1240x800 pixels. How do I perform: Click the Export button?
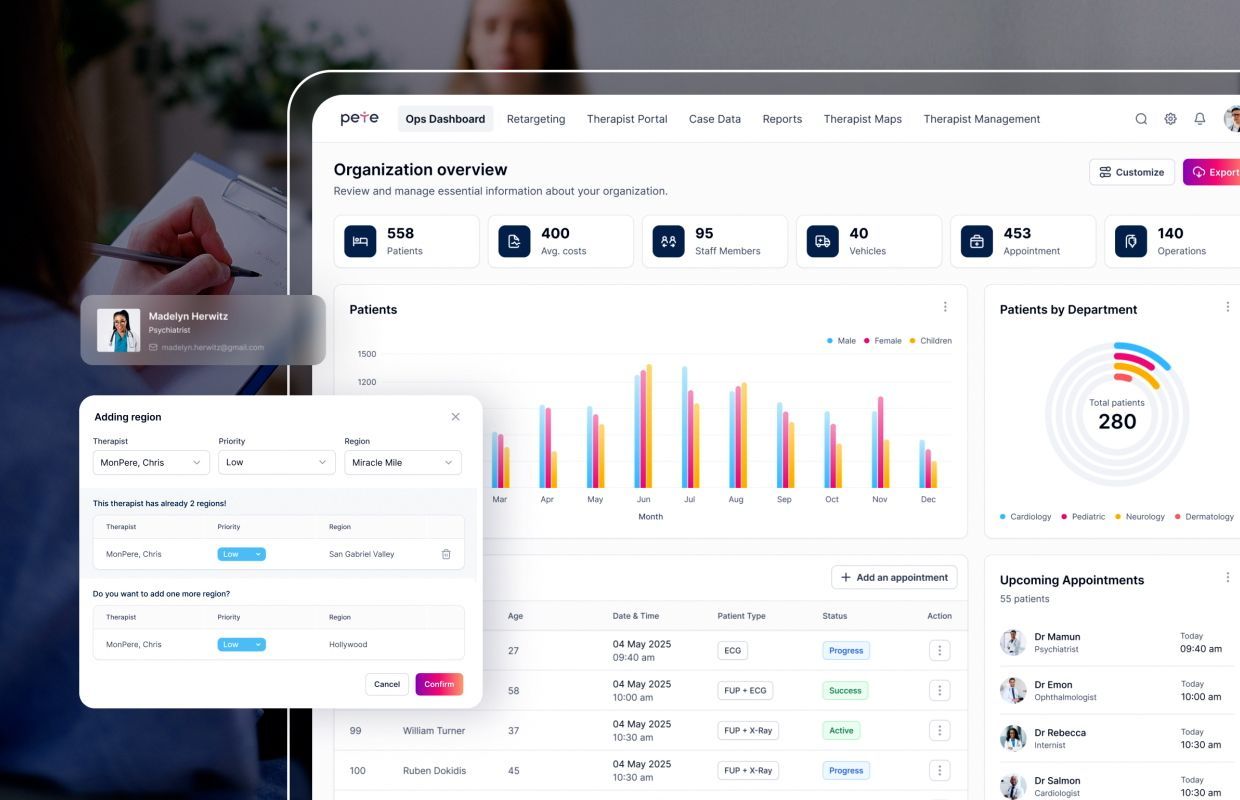(x=1212, y=172)
